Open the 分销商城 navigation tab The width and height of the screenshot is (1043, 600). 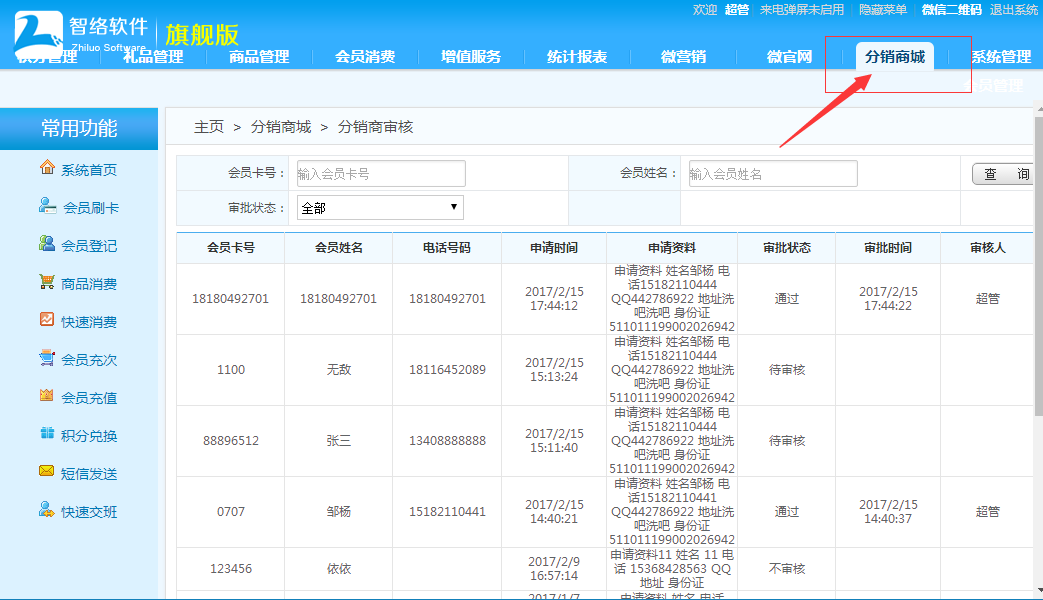click(894, 56)
